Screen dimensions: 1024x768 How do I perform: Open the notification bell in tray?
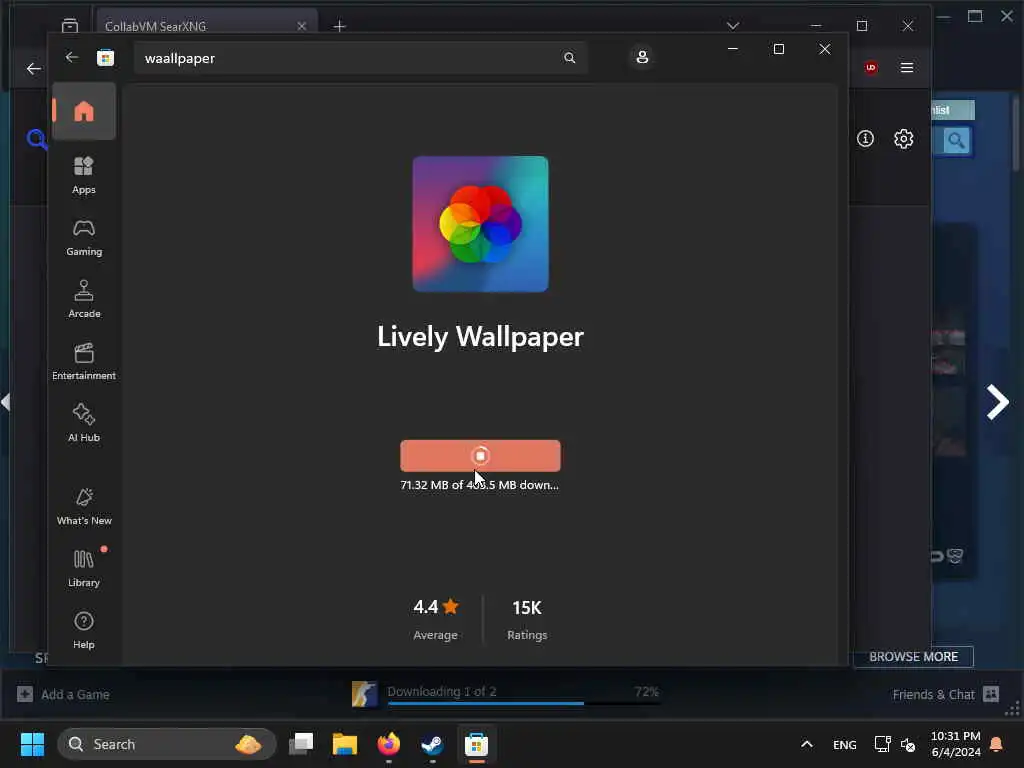click(x=997, y=744)
